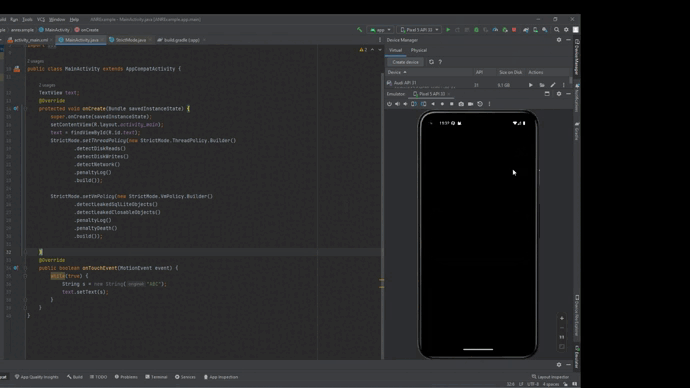Select the Virtual tab in Device Manager
This screenshot has width=690, height=388.
pos(395,50)
